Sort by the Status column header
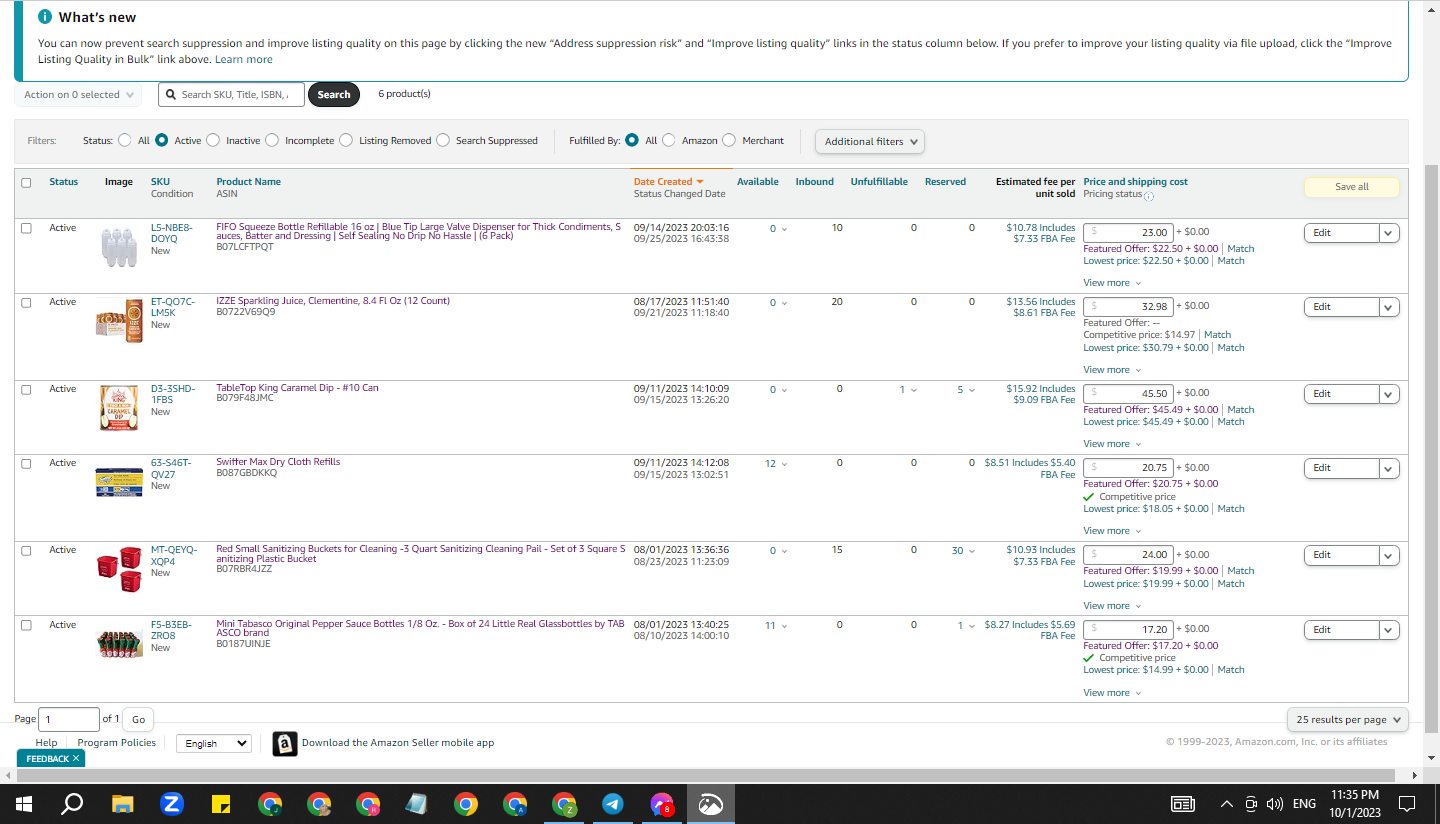Screen dimensions: 1440x824 [x=64, y=182]
